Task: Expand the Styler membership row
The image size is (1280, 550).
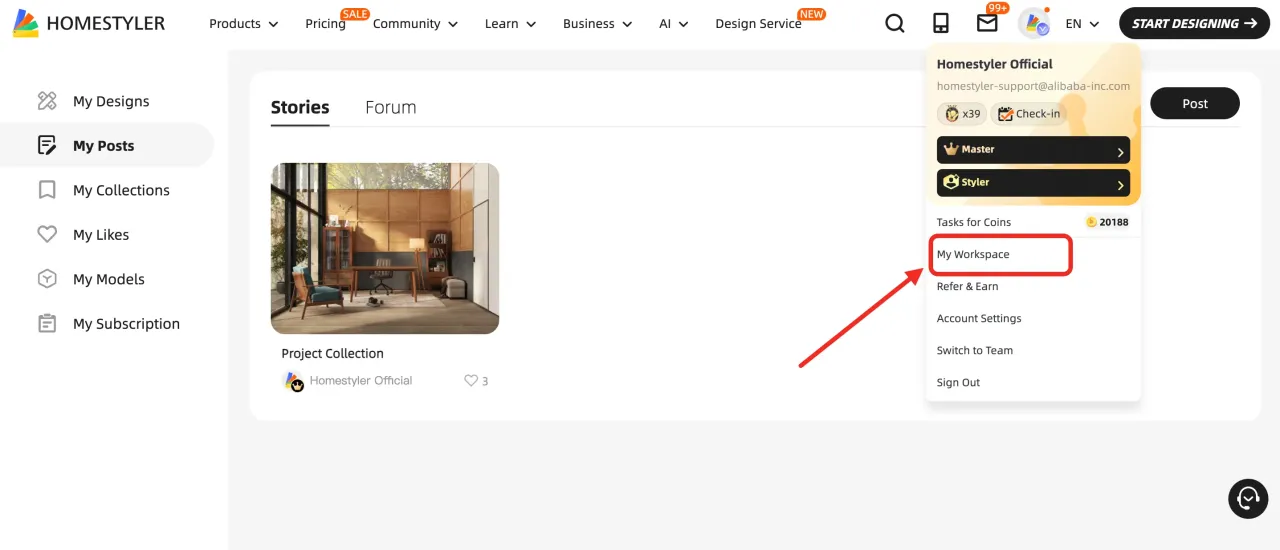Action: [x=1033, y=183]
